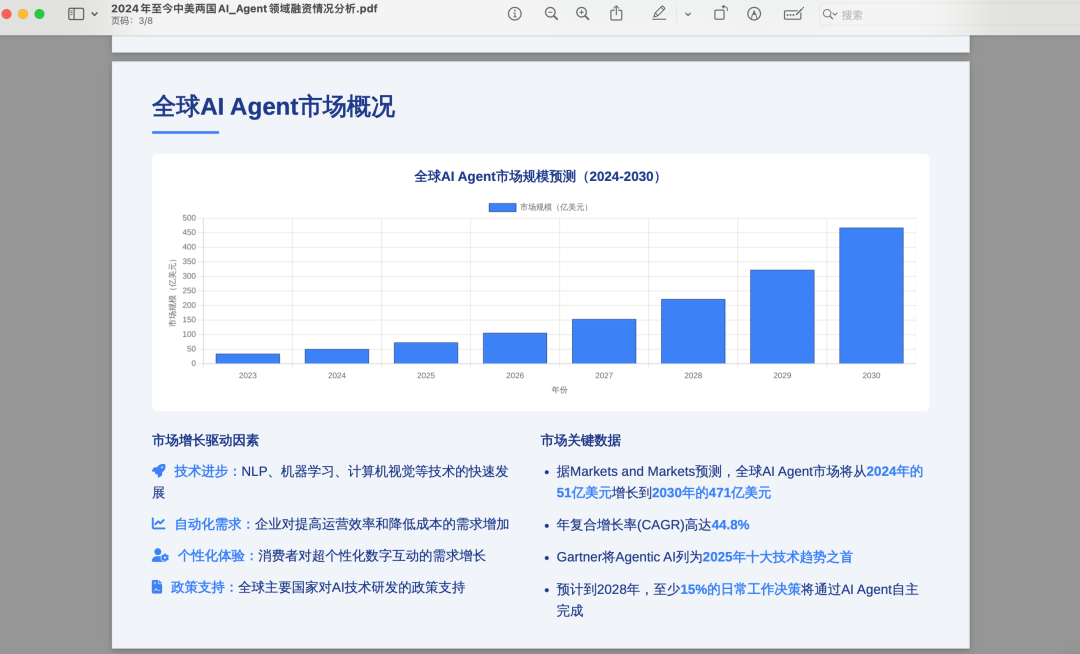Click the 2029 bar in the chart
The width and height of the screenshot is (1080, 654).
coord(782,317)
